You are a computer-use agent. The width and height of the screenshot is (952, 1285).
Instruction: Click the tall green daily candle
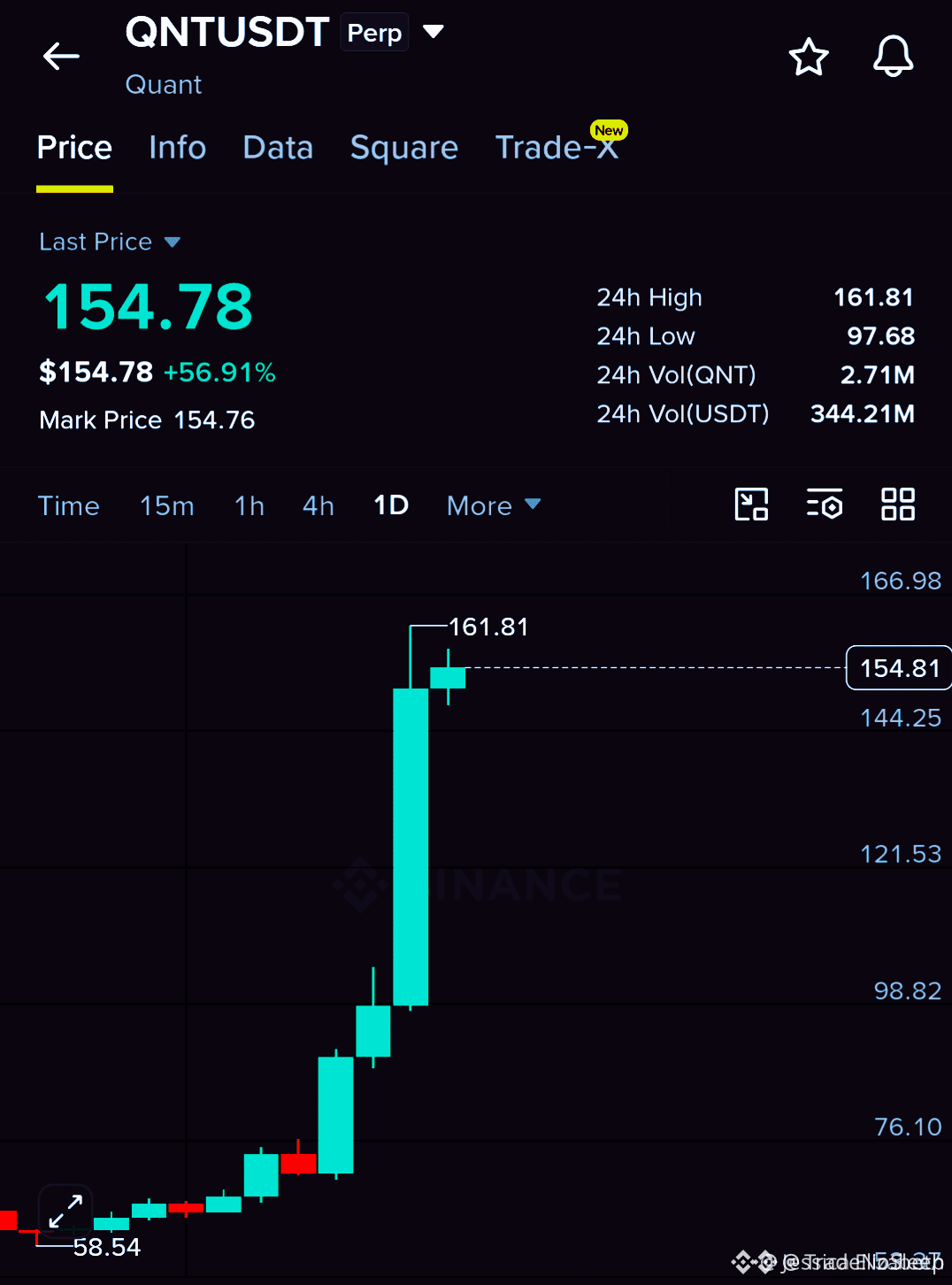tap(411, 847)
